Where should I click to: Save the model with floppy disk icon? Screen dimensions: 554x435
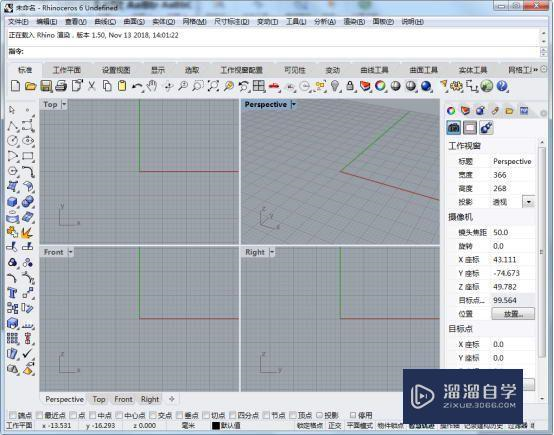pyautogui.click(x=46, y=86)
